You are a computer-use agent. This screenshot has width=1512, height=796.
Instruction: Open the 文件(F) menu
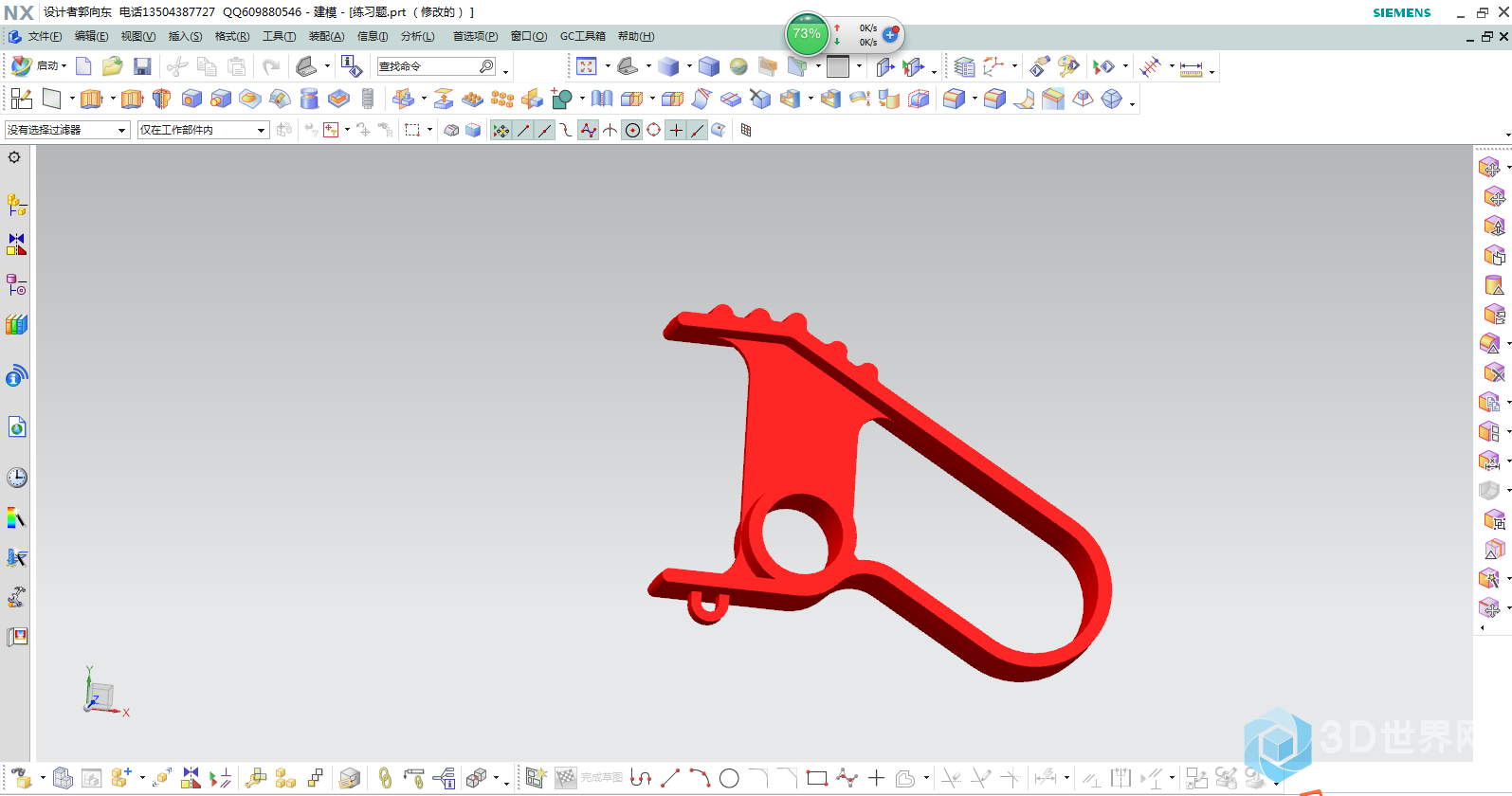click(45, 36)
